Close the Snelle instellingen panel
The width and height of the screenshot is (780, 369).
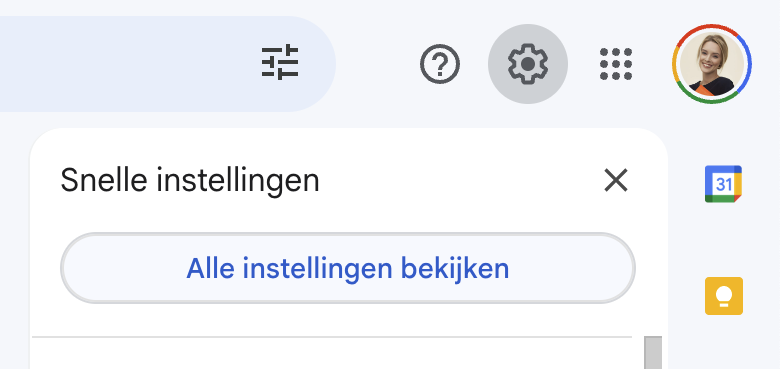616,180
